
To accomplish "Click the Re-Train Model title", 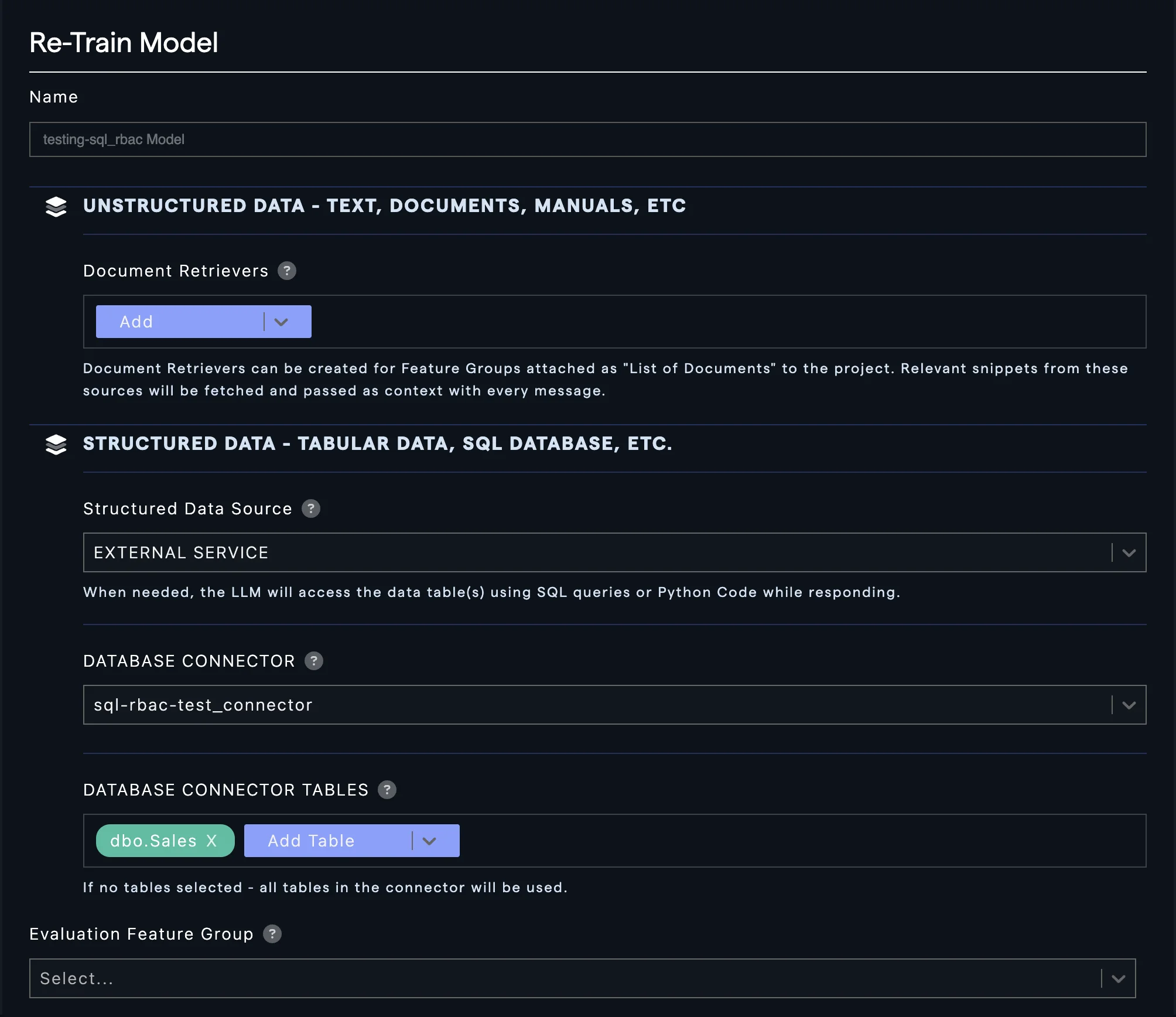I will click(124, 43).
